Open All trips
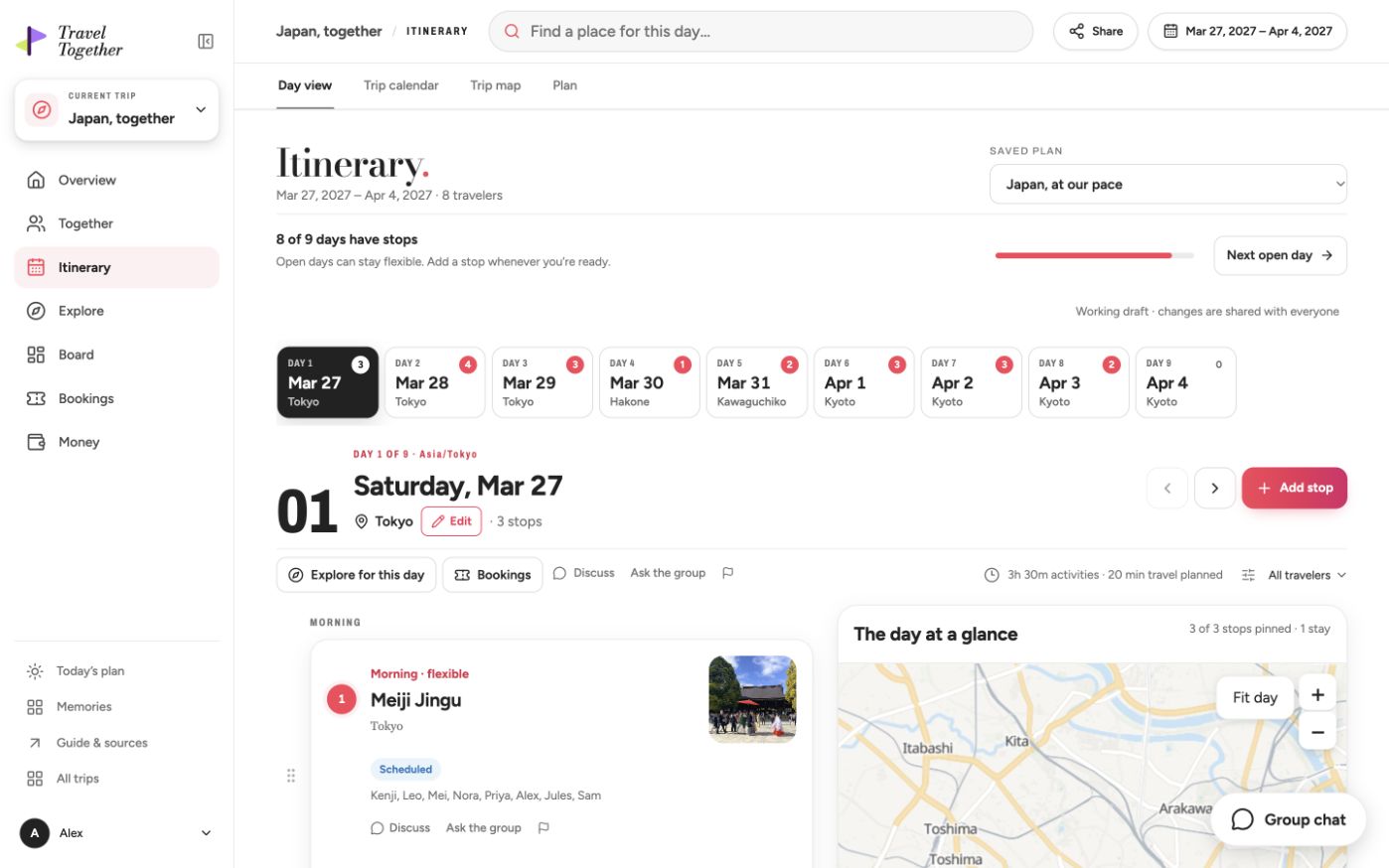Screen dimensions: 1389x868 pos(117,778)
